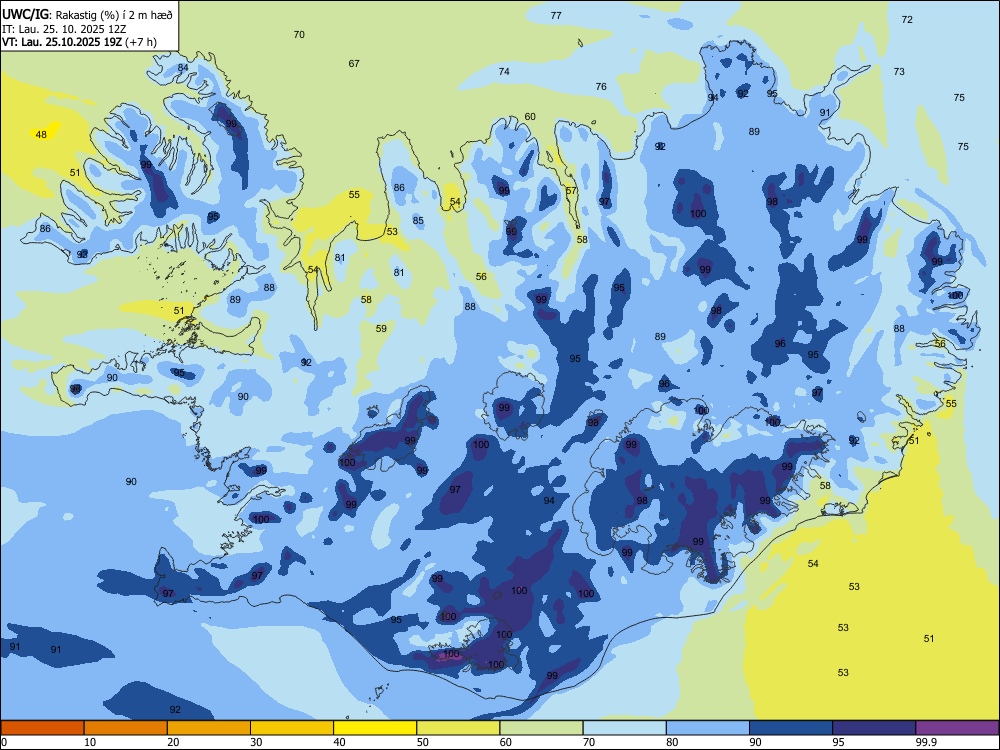
Task: Click the map value '77' along the top
Action: coord(556,15)
